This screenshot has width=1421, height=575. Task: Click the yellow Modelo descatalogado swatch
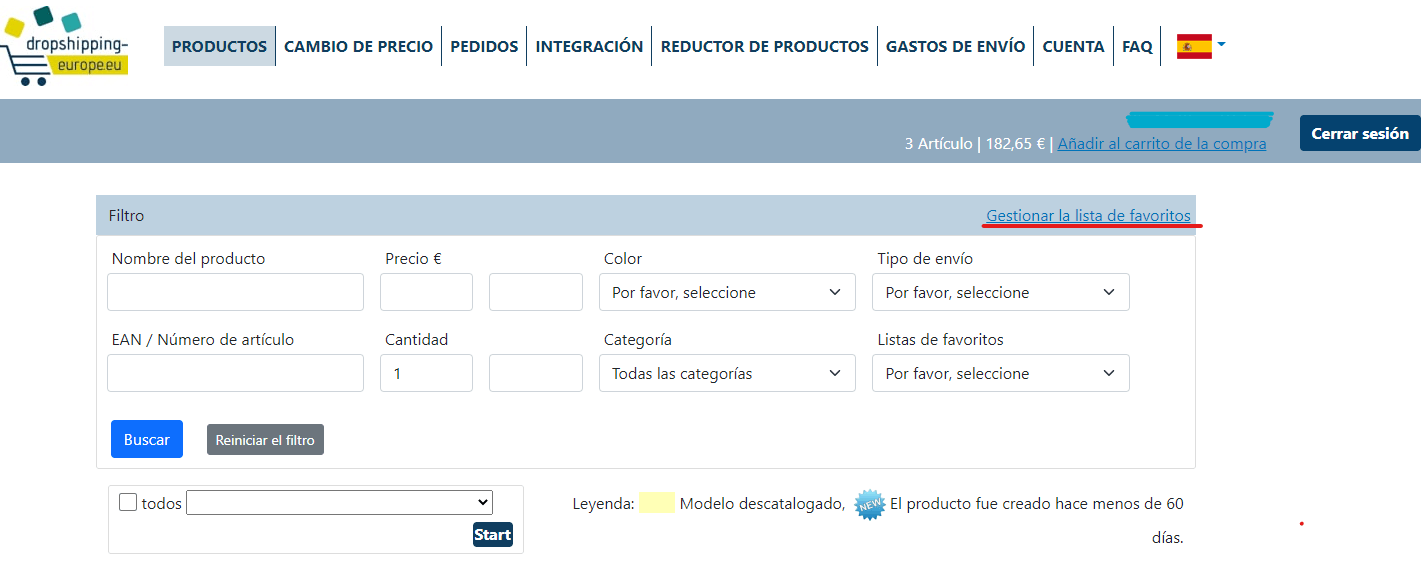(657, 503)
